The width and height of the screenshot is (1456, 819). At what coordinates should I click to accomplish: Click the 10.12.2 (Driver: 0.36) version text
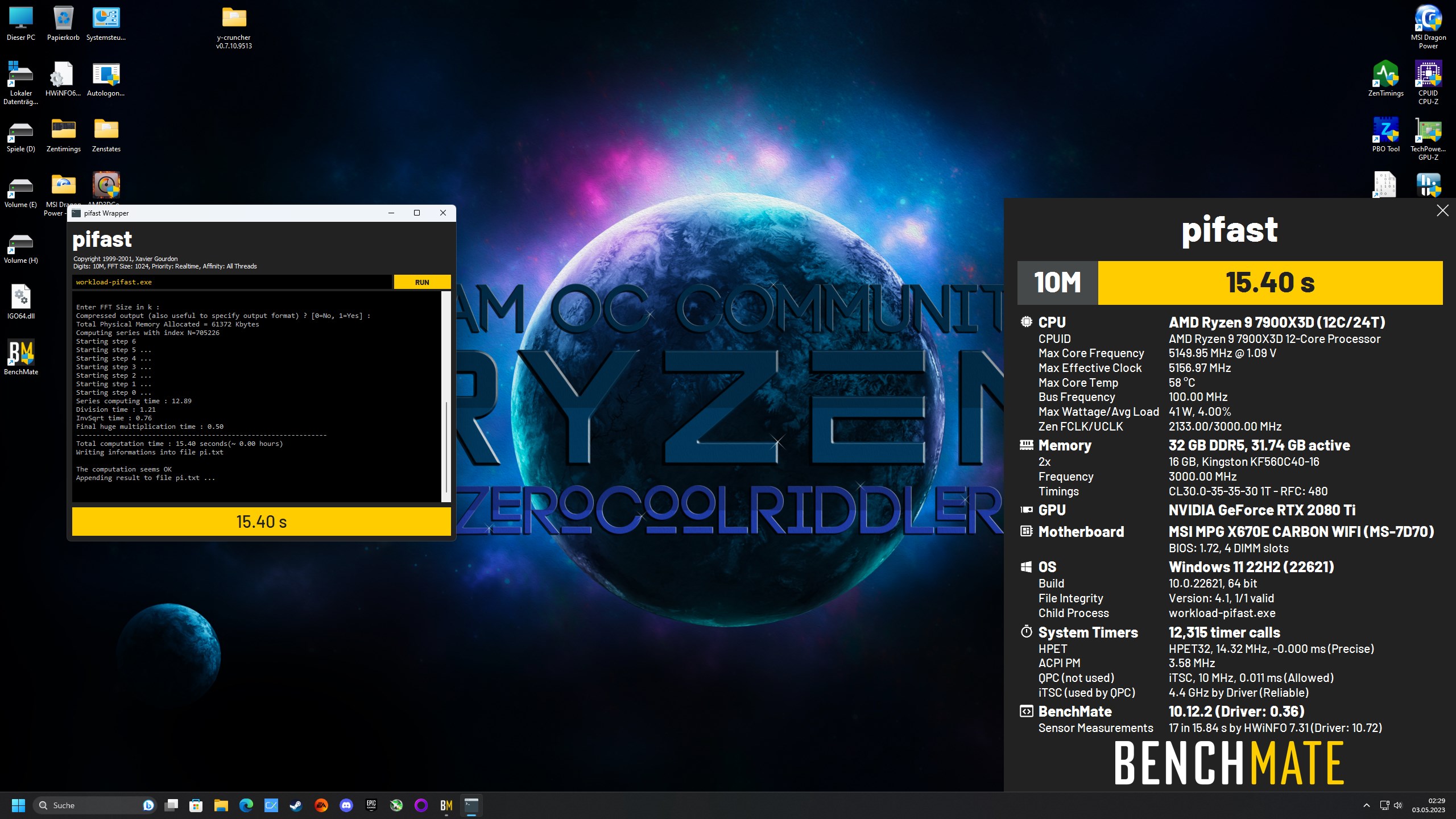click(x=1236, y=712)
